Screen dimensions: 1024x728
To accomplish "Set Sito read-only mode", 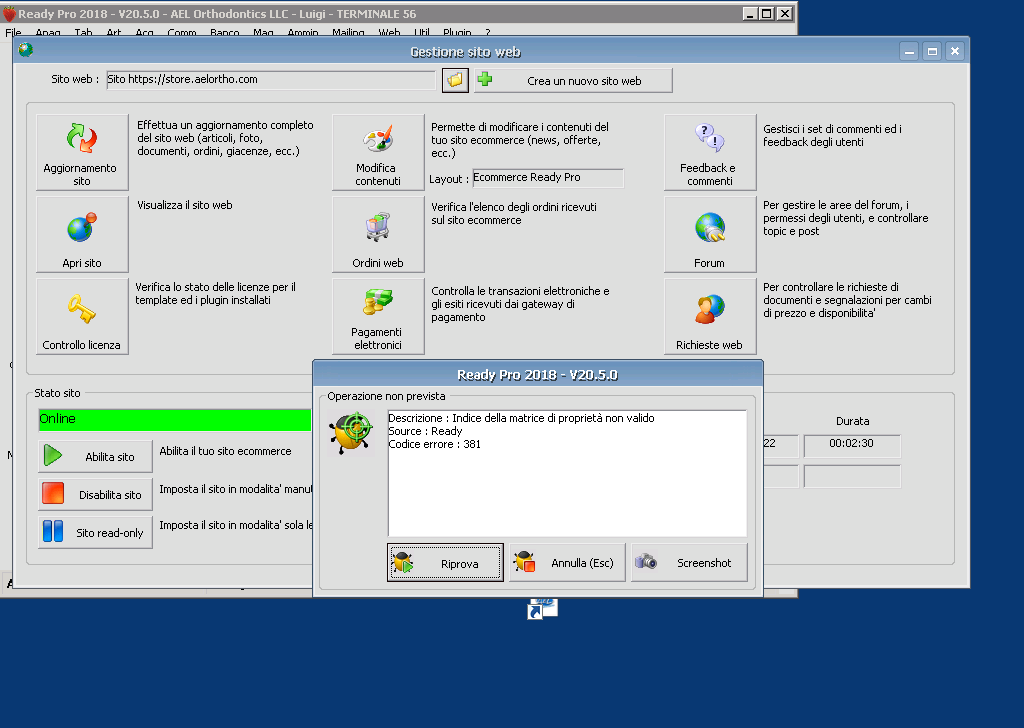I will [95, 532].
